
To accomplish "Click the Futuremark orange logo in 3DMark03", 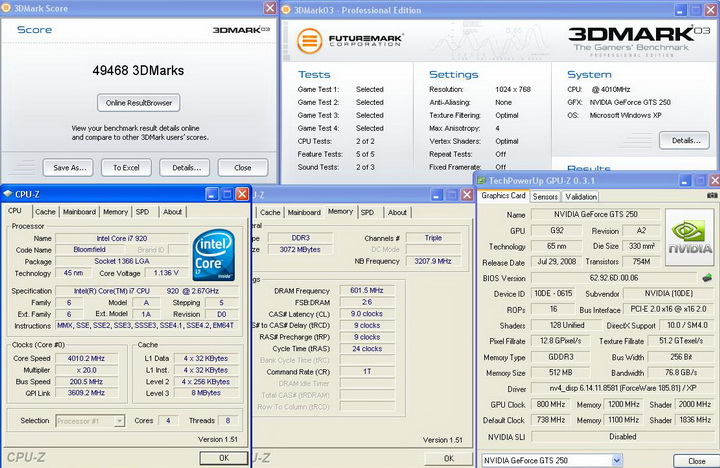I will pyautogui.click(x=309, y=41).
